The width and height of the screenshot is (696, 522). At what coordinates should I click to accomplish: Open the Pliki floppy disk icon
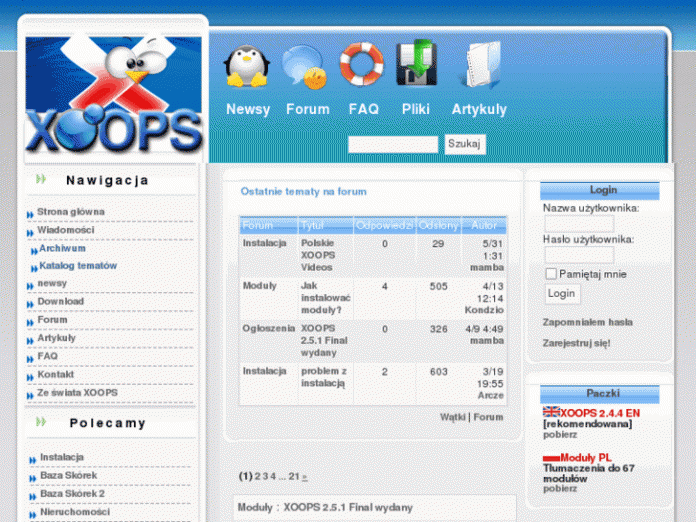tap(416, 64)
